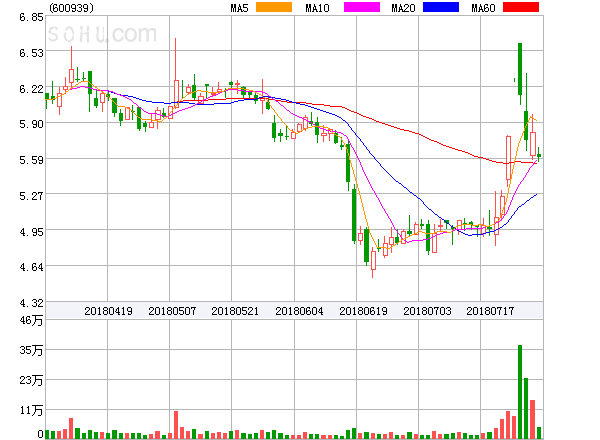Click the 20180507 date label
The image size is (600, 440).
click(172, 311)
